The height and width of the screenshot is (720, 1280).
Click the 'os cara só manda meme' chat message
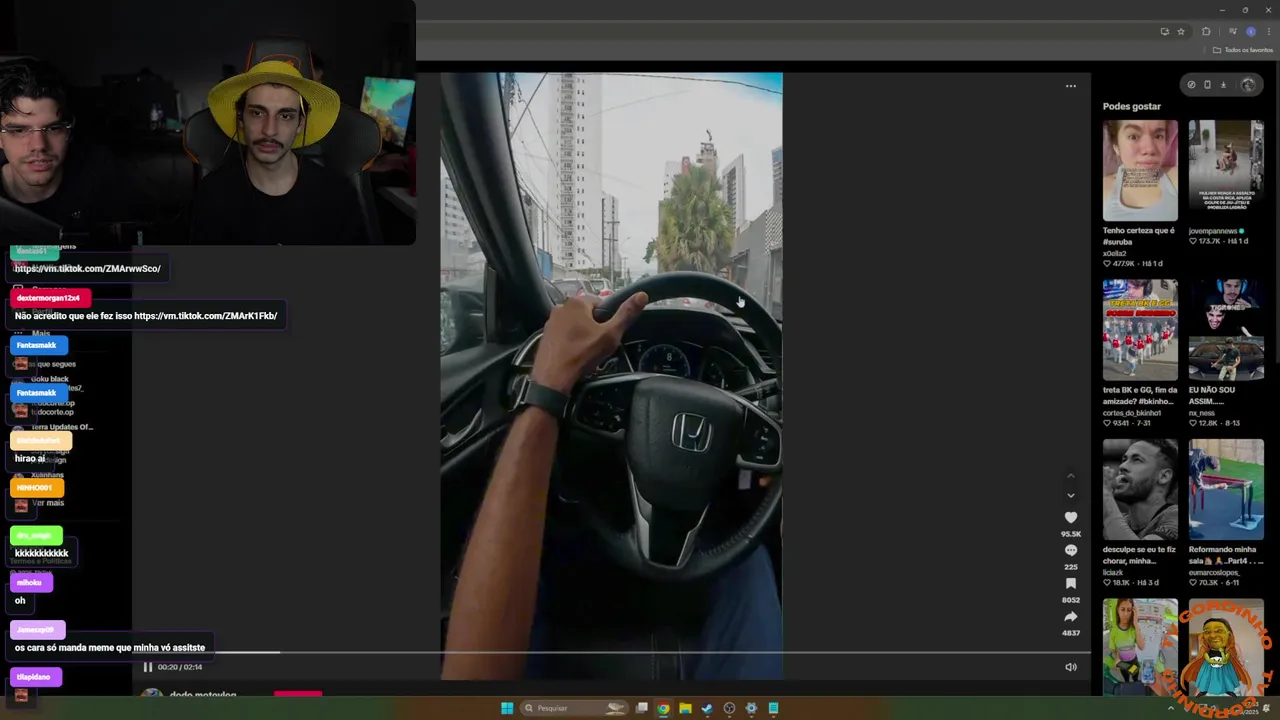coord(110,648)
